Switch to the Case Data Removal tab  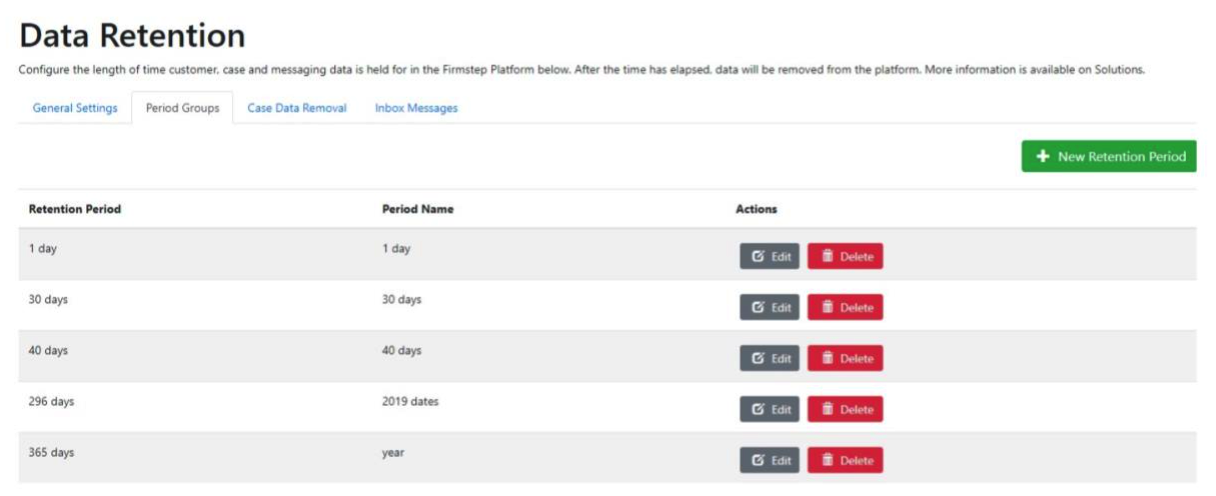point(297,108)
